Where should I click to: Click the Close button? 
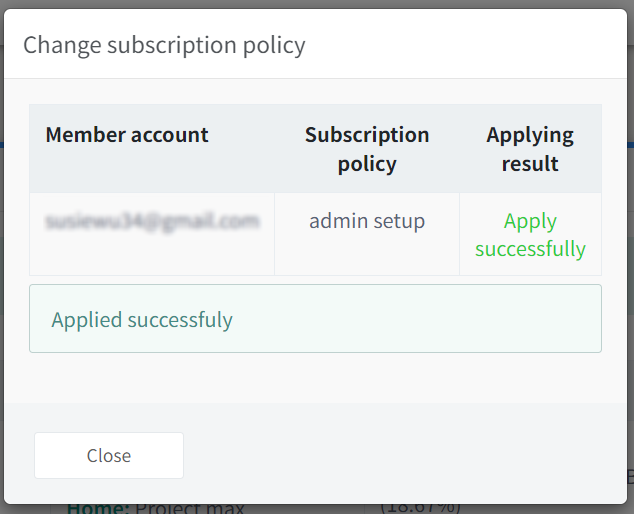point(109,455)
